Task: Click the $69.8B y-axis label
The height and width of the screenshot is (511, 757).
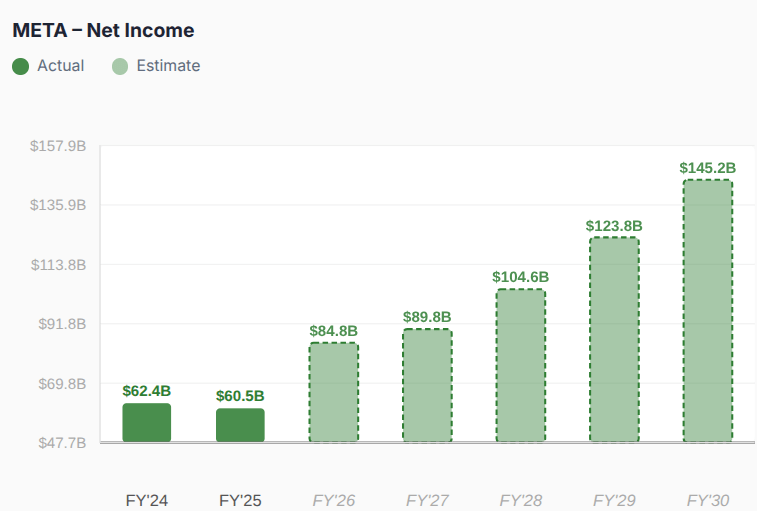Action: tap(62, 384)
